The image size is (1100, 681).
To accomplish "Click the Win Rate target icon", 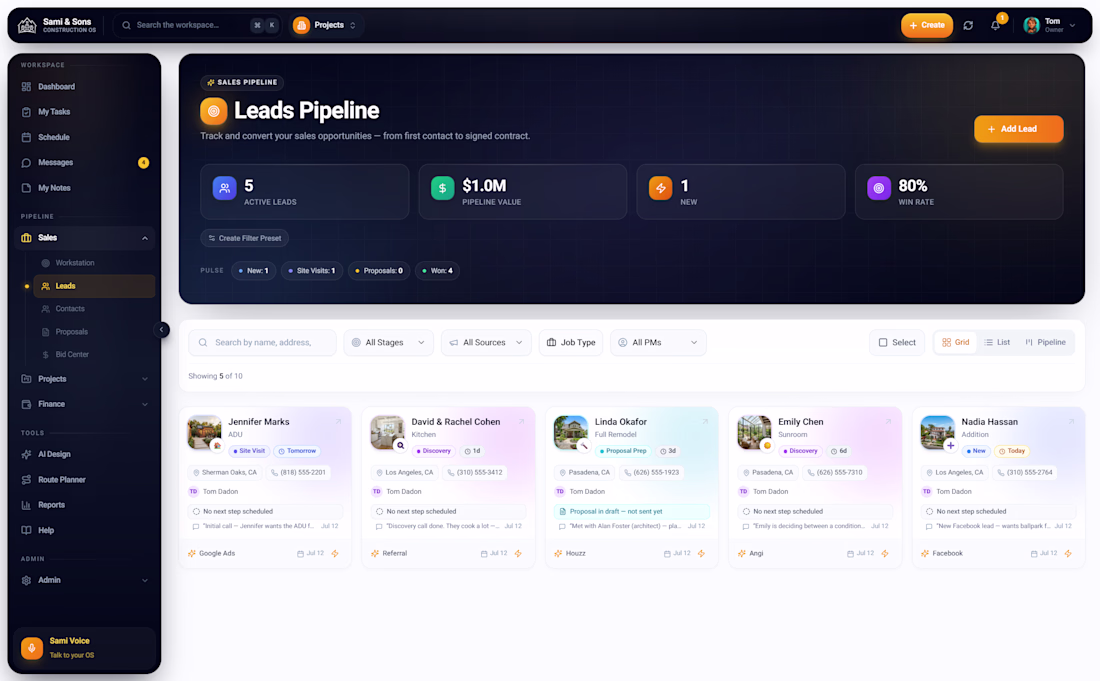I will [x=879, y=188].
